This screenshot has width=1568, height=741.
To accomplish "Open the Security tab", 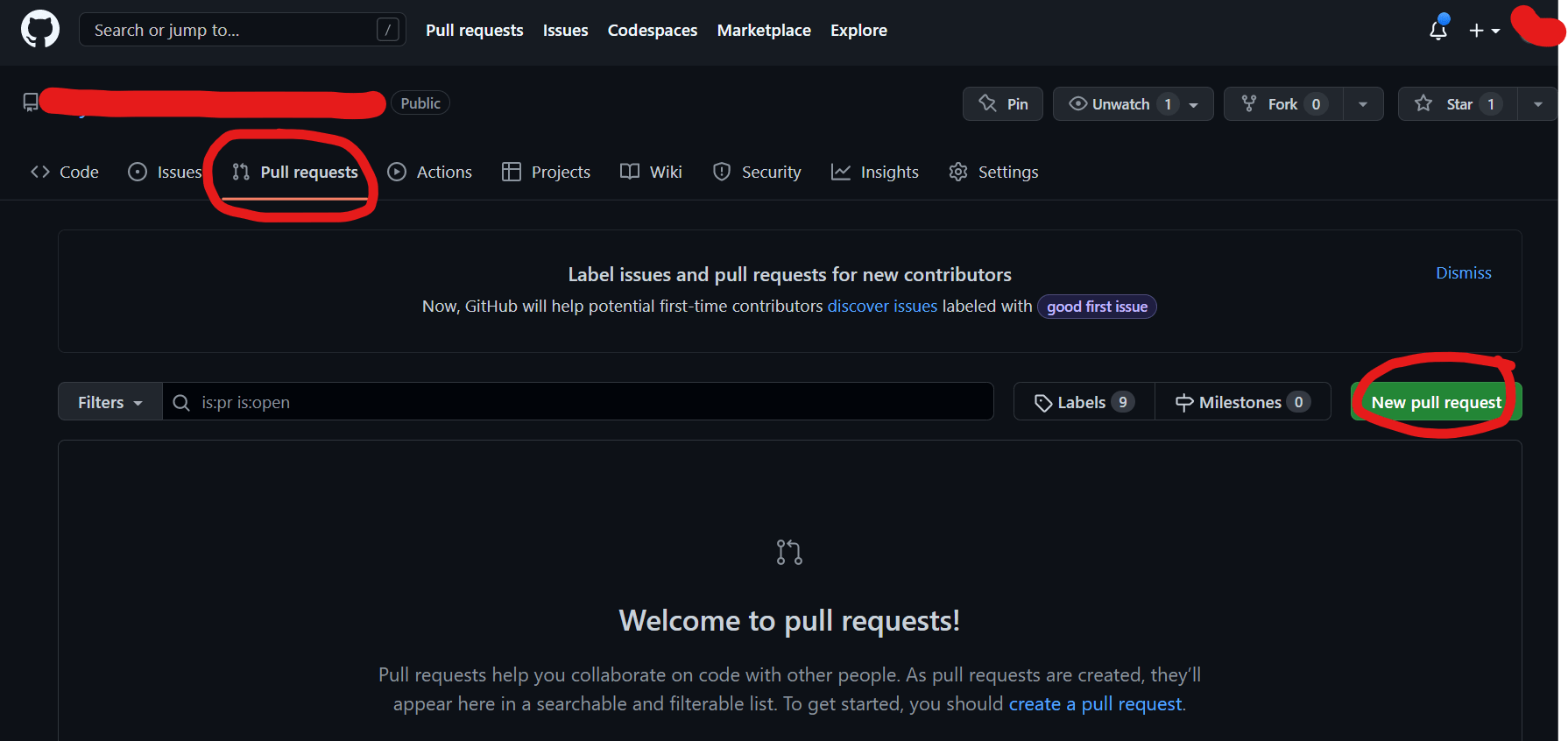I will pyautogui.click(x=757, y=172).
